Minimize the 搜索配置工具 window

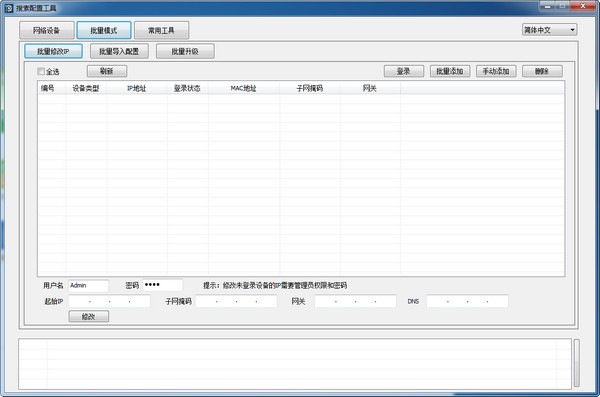click(x=548, y=5)
